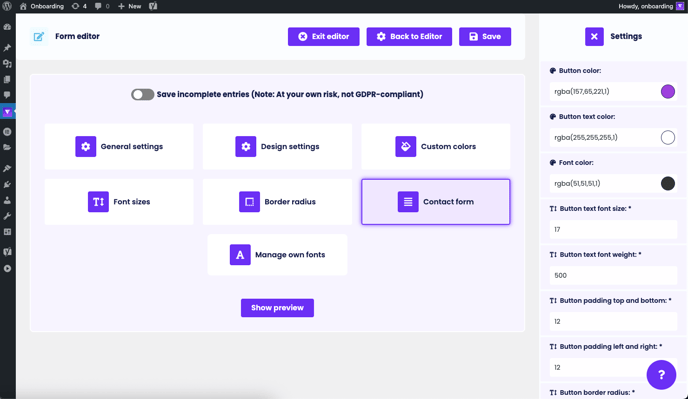This screenshot has height=399, width=688.
Task: Click the Show preview button
Action: (277, 308)
